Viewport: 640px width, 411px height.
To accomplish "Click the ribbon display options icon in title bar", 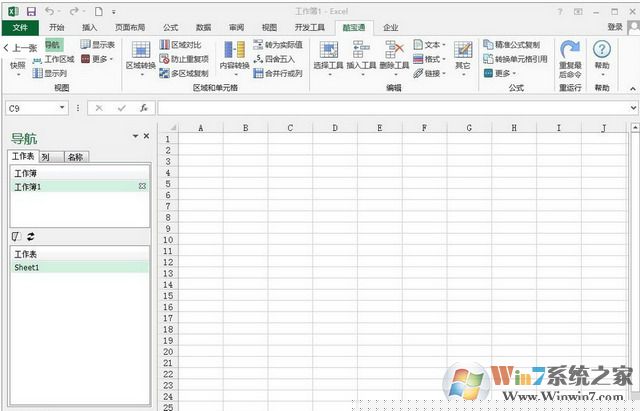I will 578,11.
